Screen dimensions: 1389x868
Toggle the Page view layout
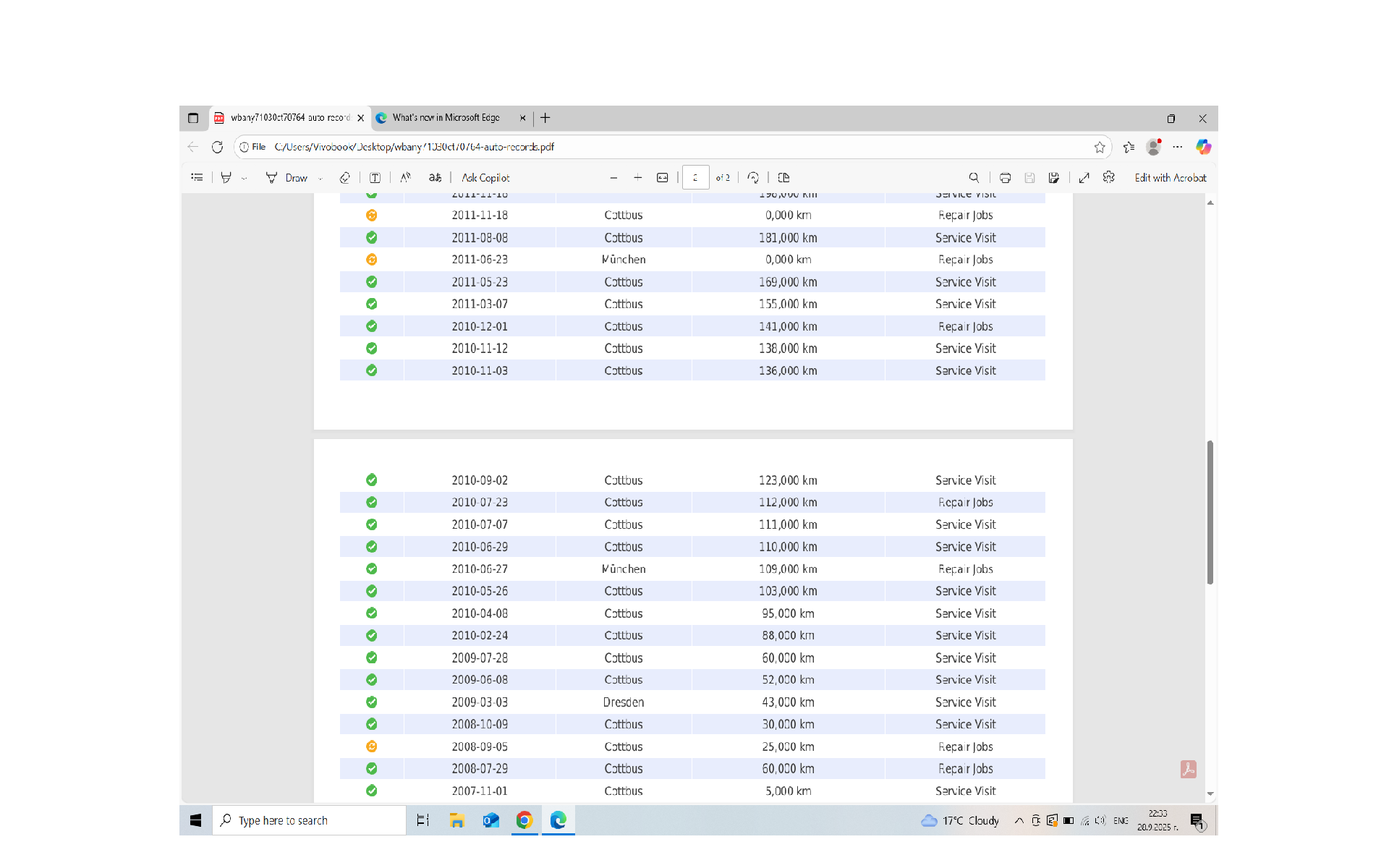tap(783, 177)
